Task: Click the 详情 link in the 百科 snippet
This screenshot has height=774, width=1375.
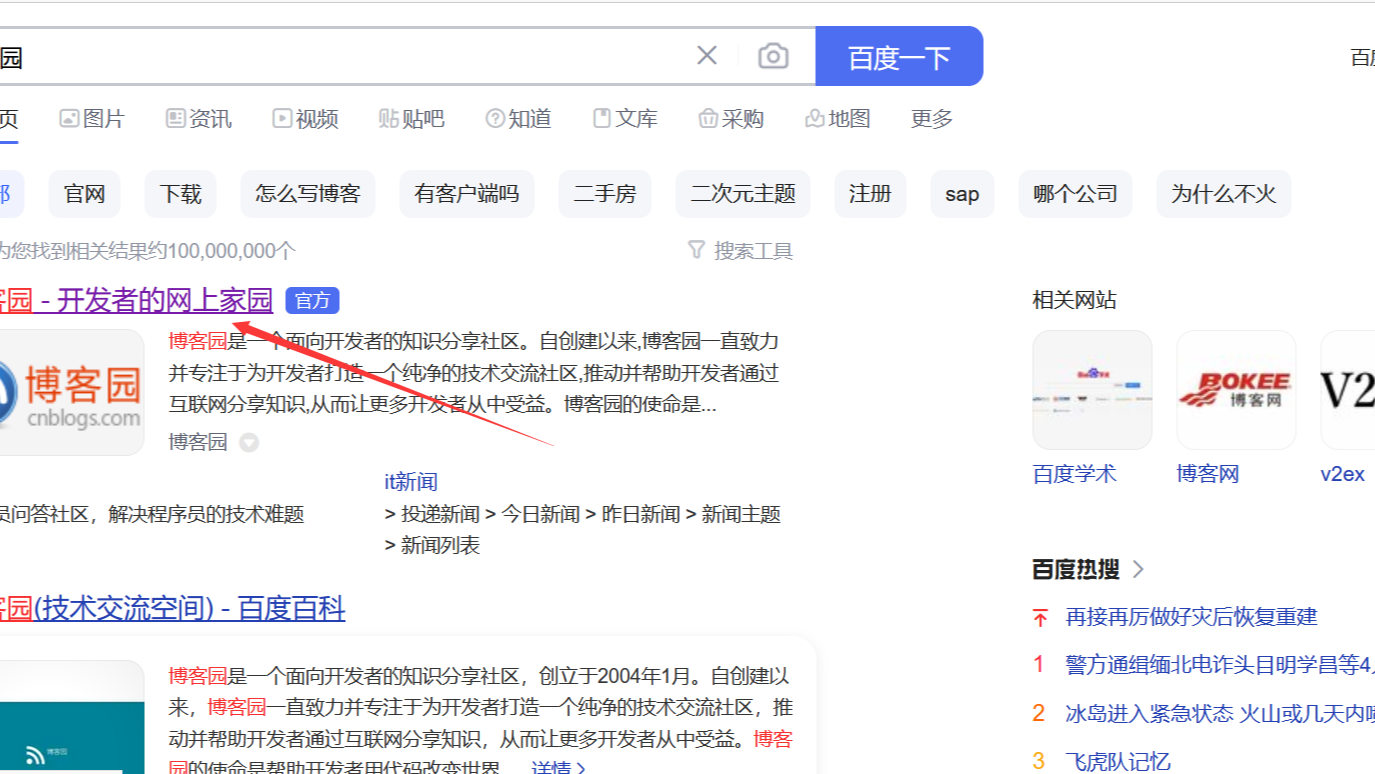Action: (558, 769)
